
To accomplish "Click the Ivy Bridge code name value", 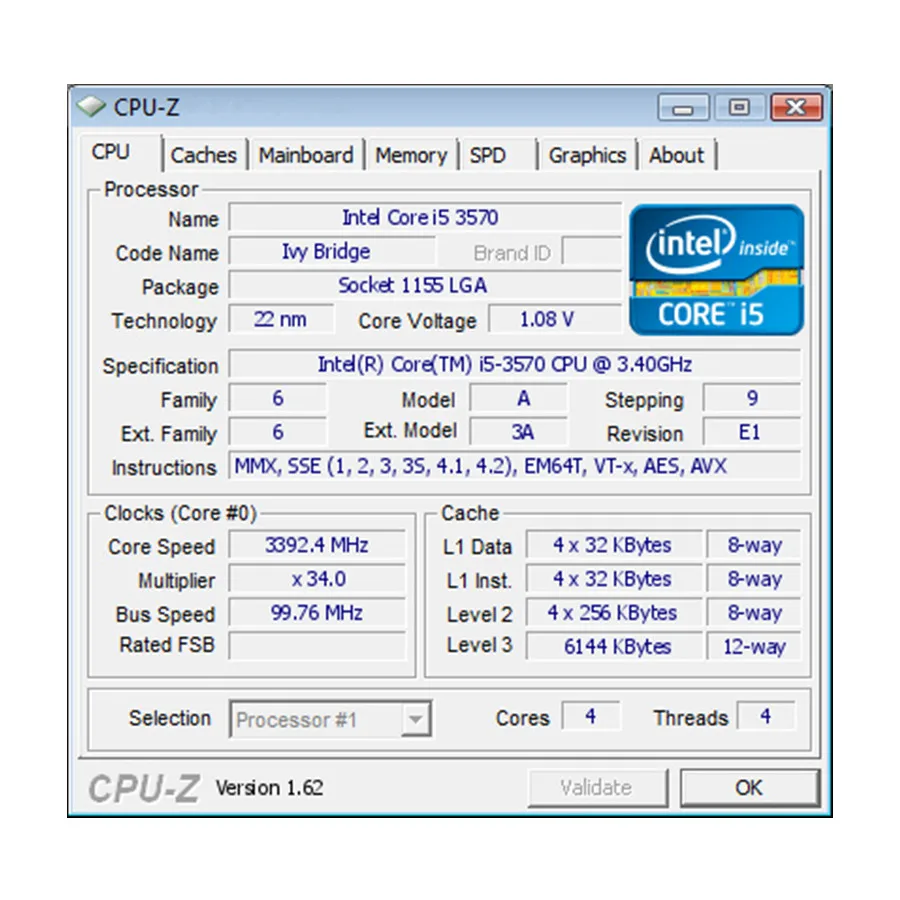I will click(332, 251).
